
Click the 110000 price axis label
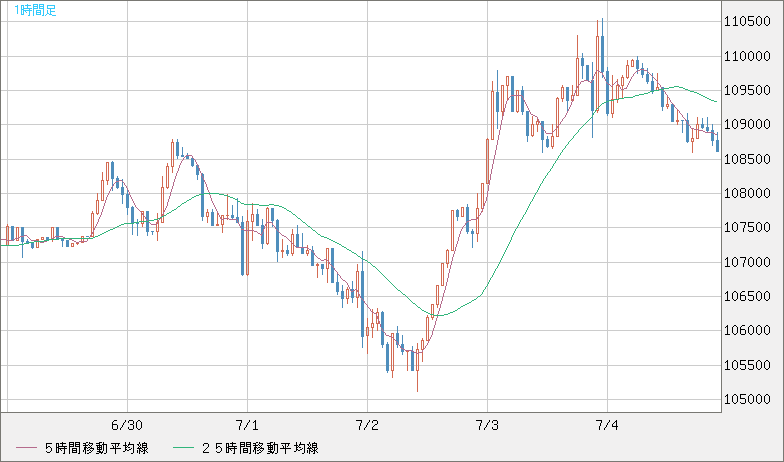(747, 56)
